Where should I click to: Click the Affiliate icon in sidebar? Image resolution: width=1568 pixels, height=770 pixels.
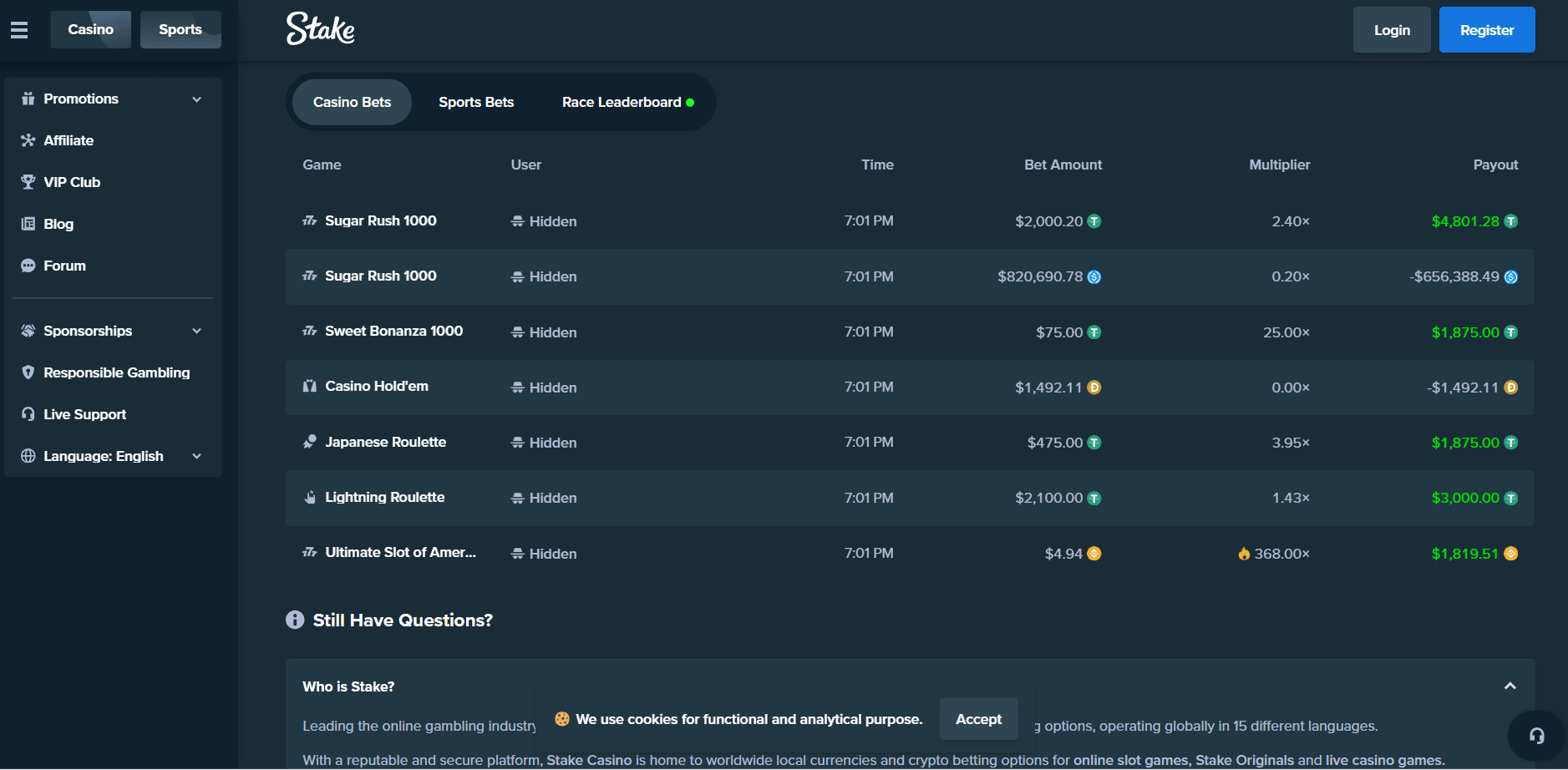click(x=28, y=140)
